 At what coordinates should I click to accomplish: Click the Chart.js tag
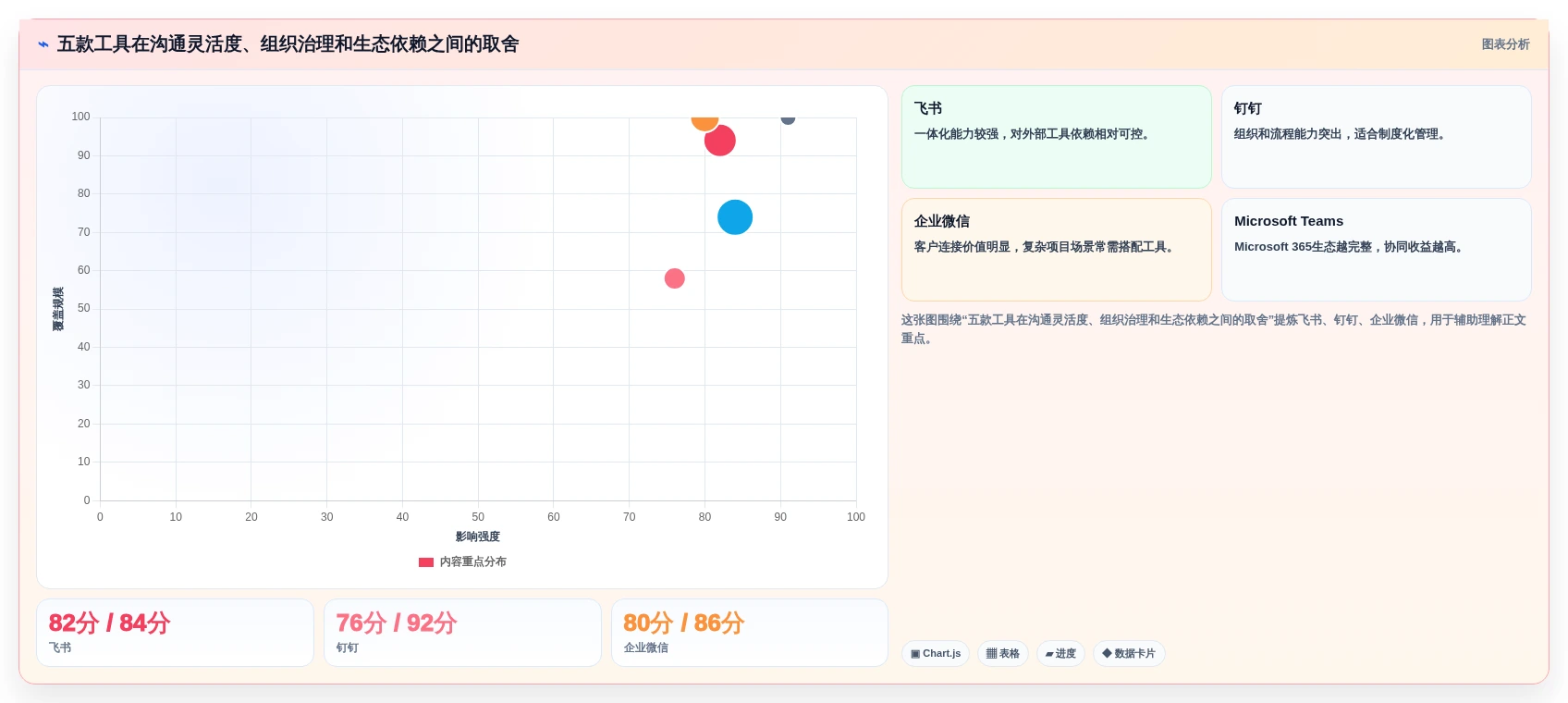pyautogui.click(x=936, y=653)
